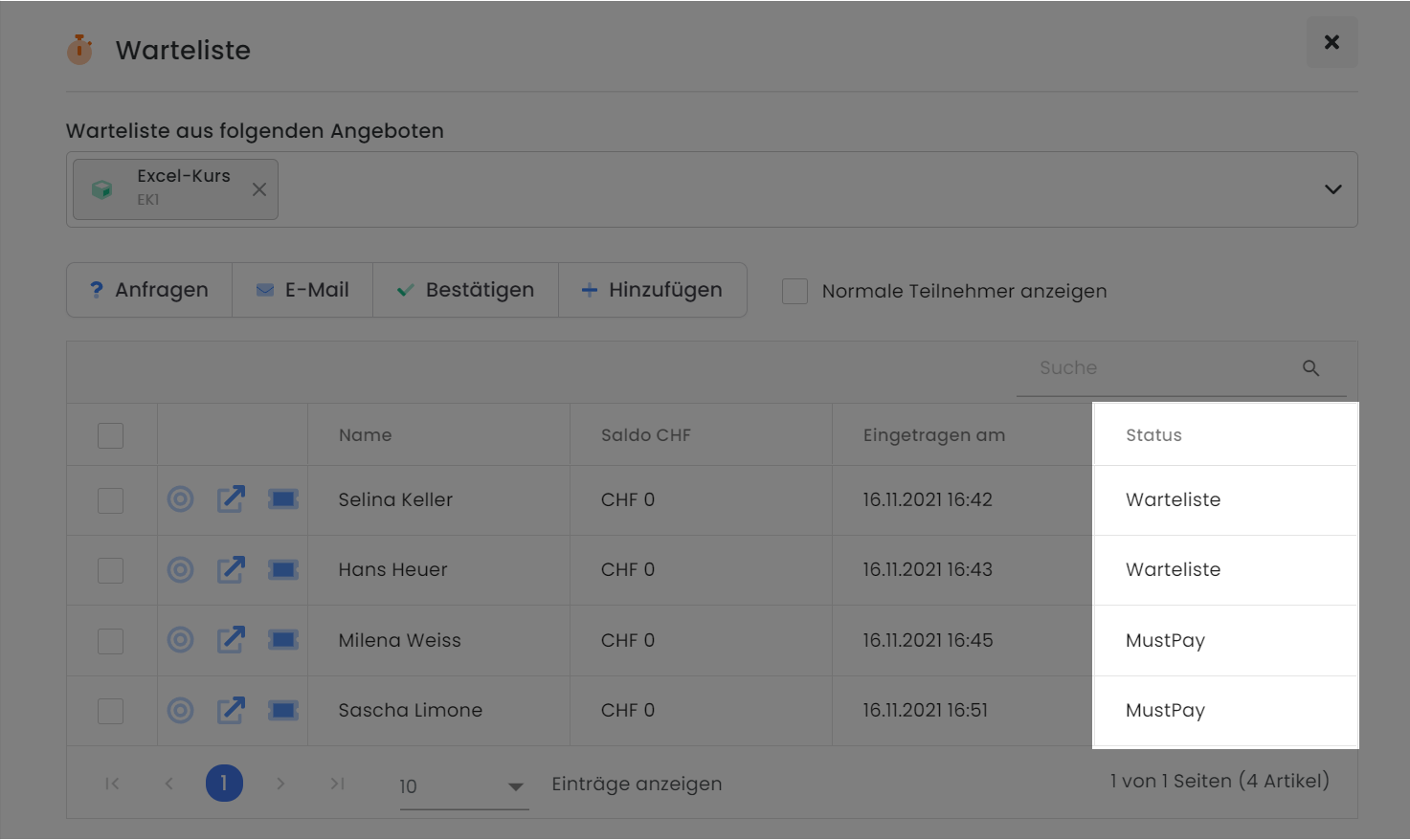This screenshot has width=1410, height=840.
Task: Select the checkbox in Hans Heuer's row
Action: 110,569
